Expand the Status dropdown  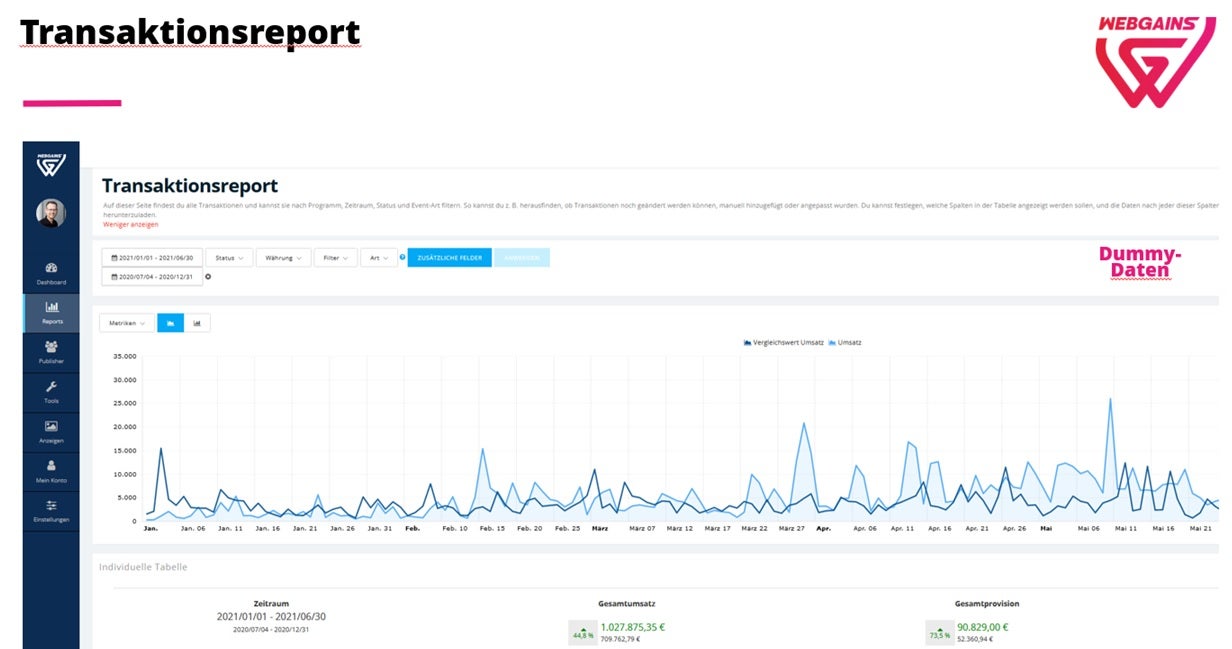pyautogui.click(x=229, y=258)
